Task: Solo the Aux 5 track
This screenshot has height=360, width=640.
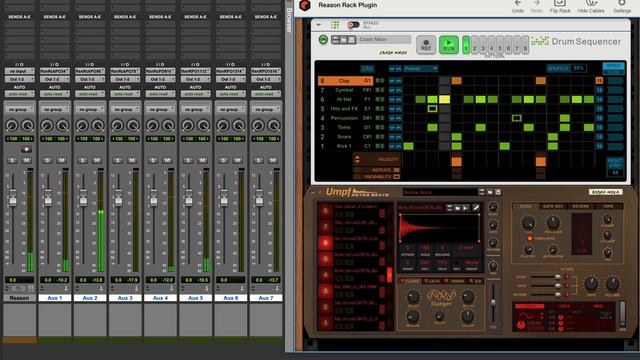Action: (188, 160)
